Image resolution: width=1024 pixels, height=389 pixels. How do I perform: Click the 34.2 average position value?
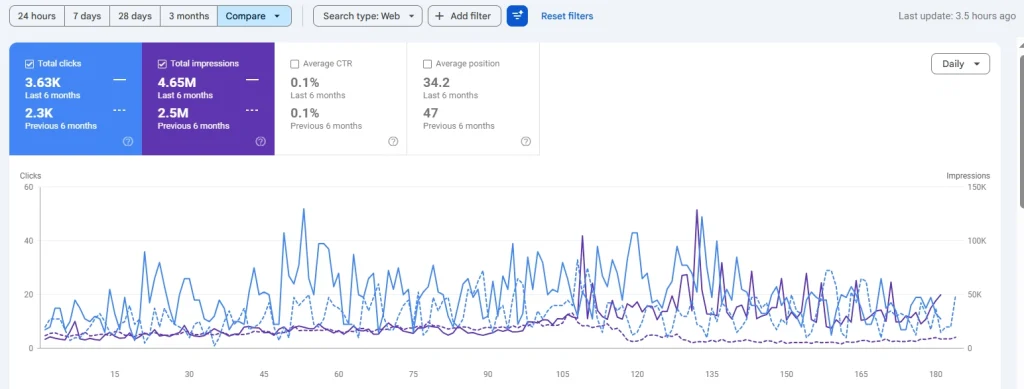tap(436, 83)
